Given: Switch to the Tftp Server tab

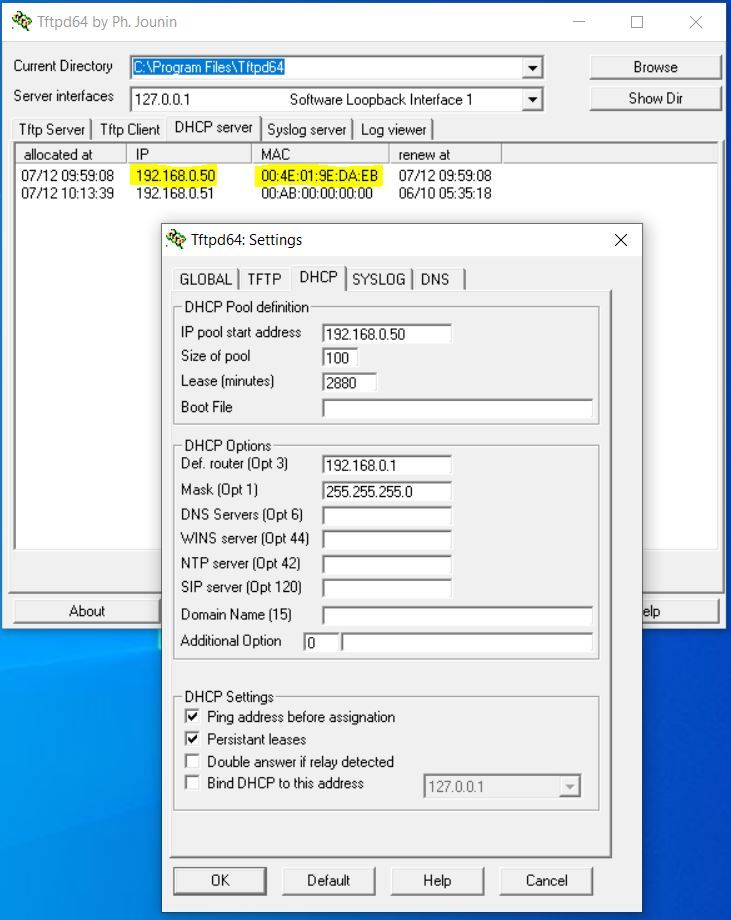Looking at the screenshot, I should 52,129.
